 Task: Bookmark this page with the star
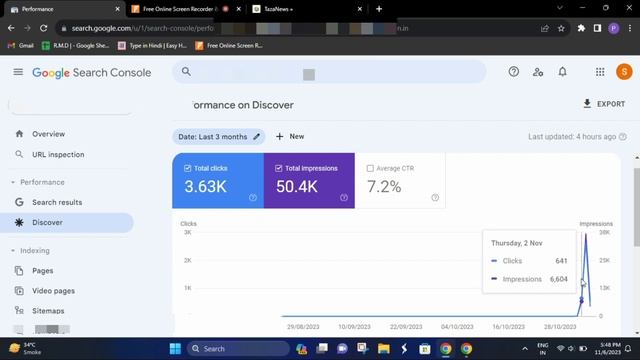562,28
